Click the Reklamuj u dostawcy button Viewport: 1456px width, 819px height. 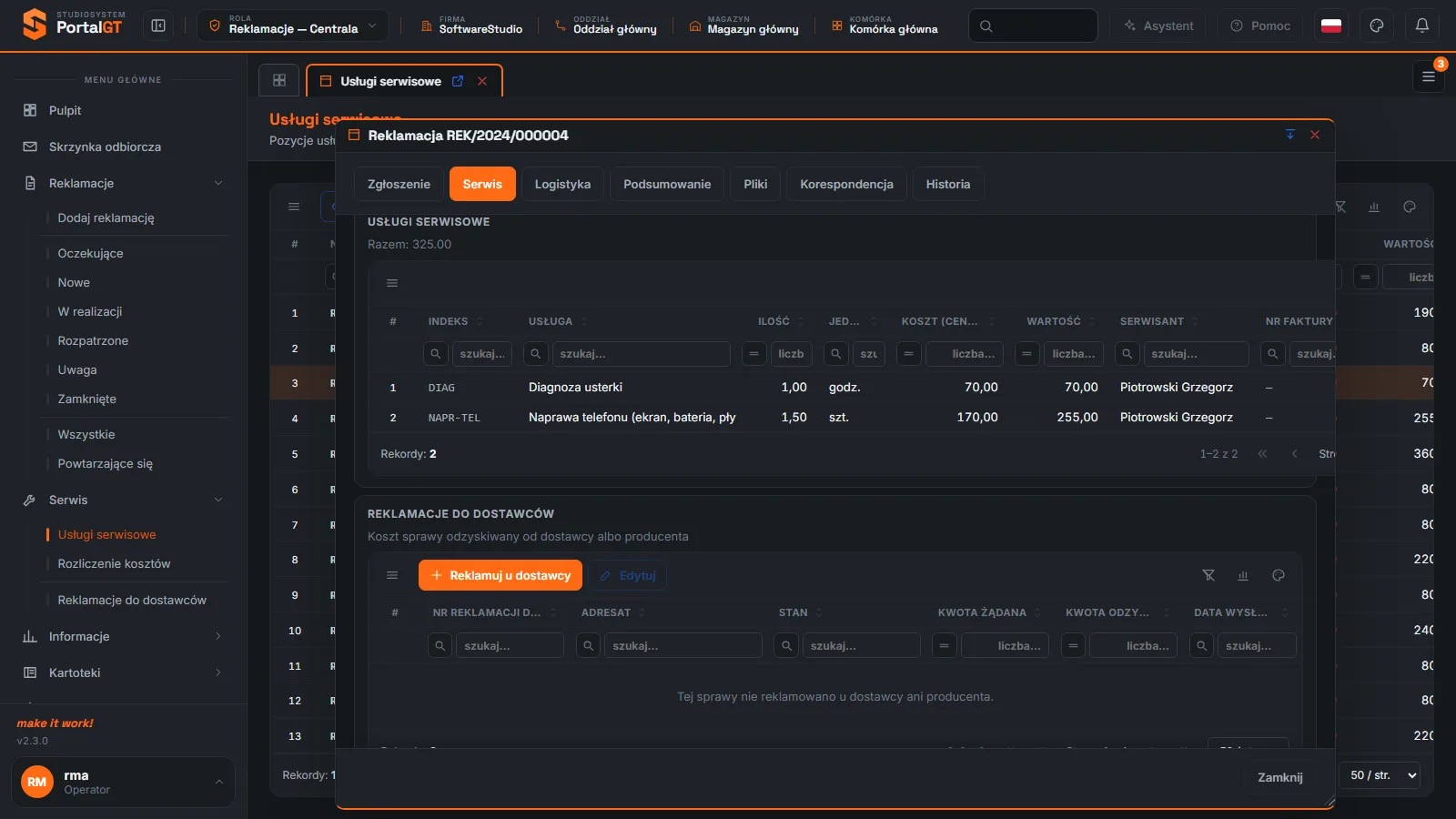(500, 575)
